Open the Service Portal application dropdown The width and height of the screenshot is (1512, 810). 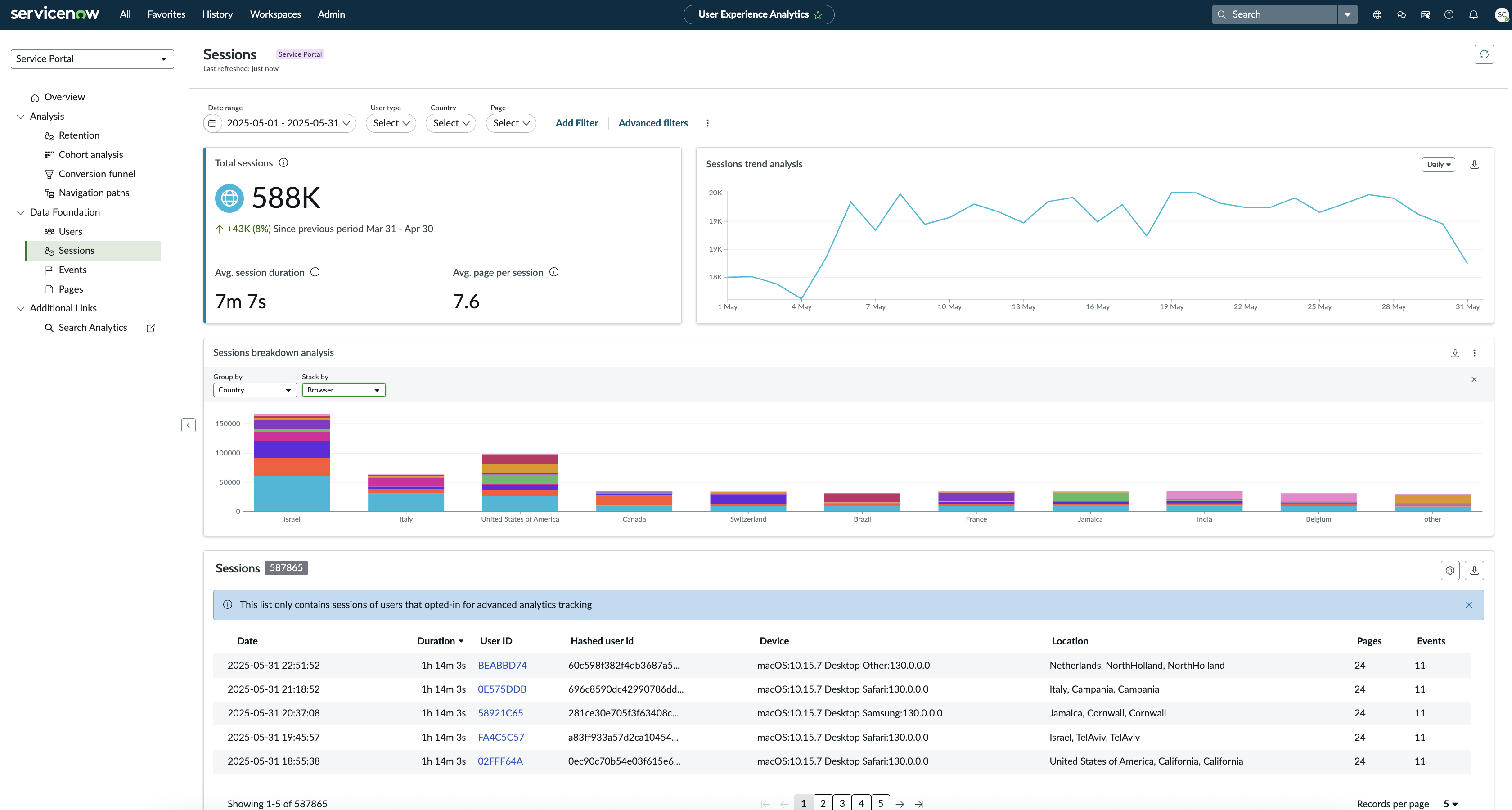[x=92, y=58]
